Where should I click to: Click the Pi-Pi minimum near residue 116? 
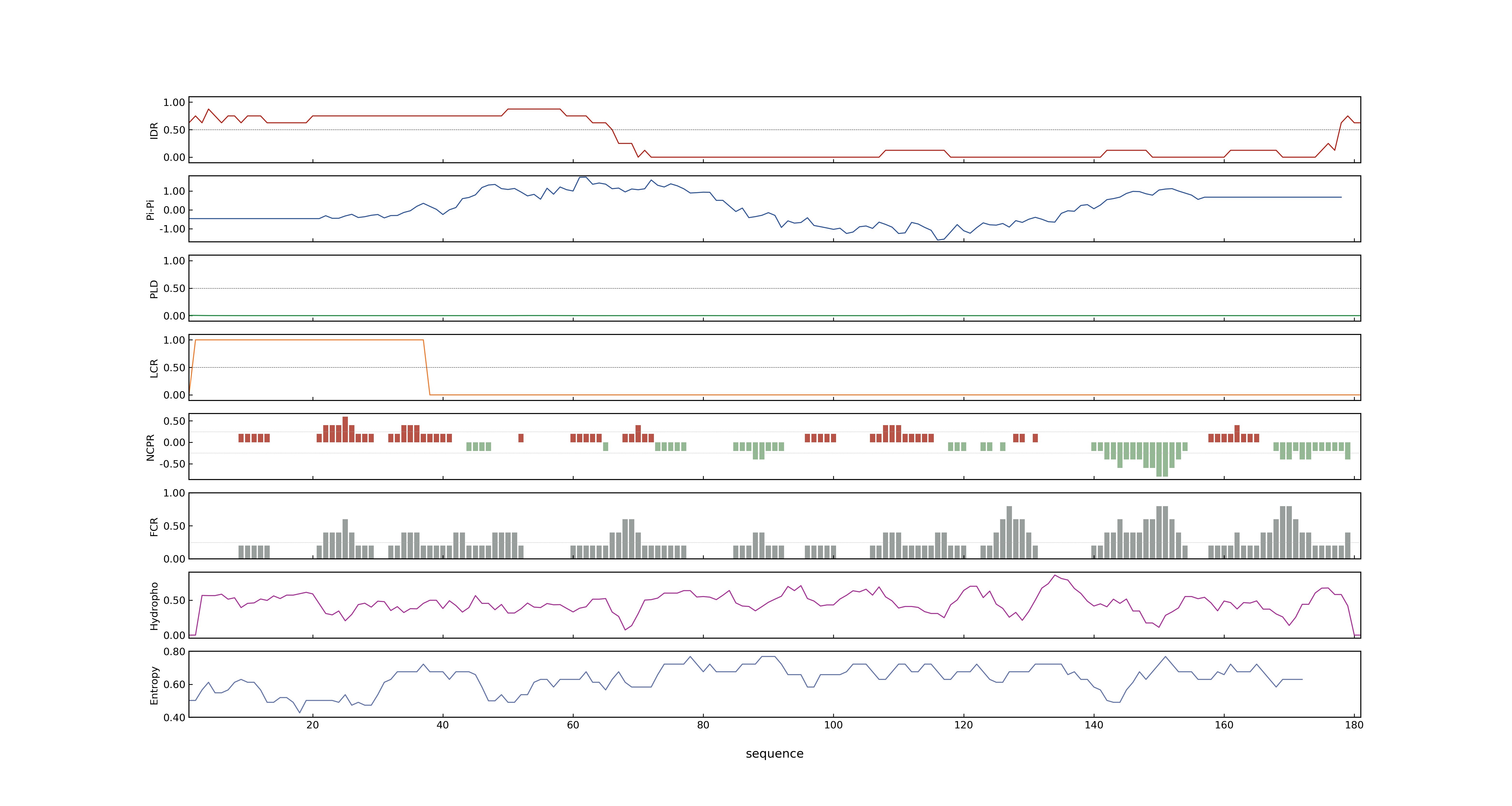pyautogui.click(x=938, y=239)
